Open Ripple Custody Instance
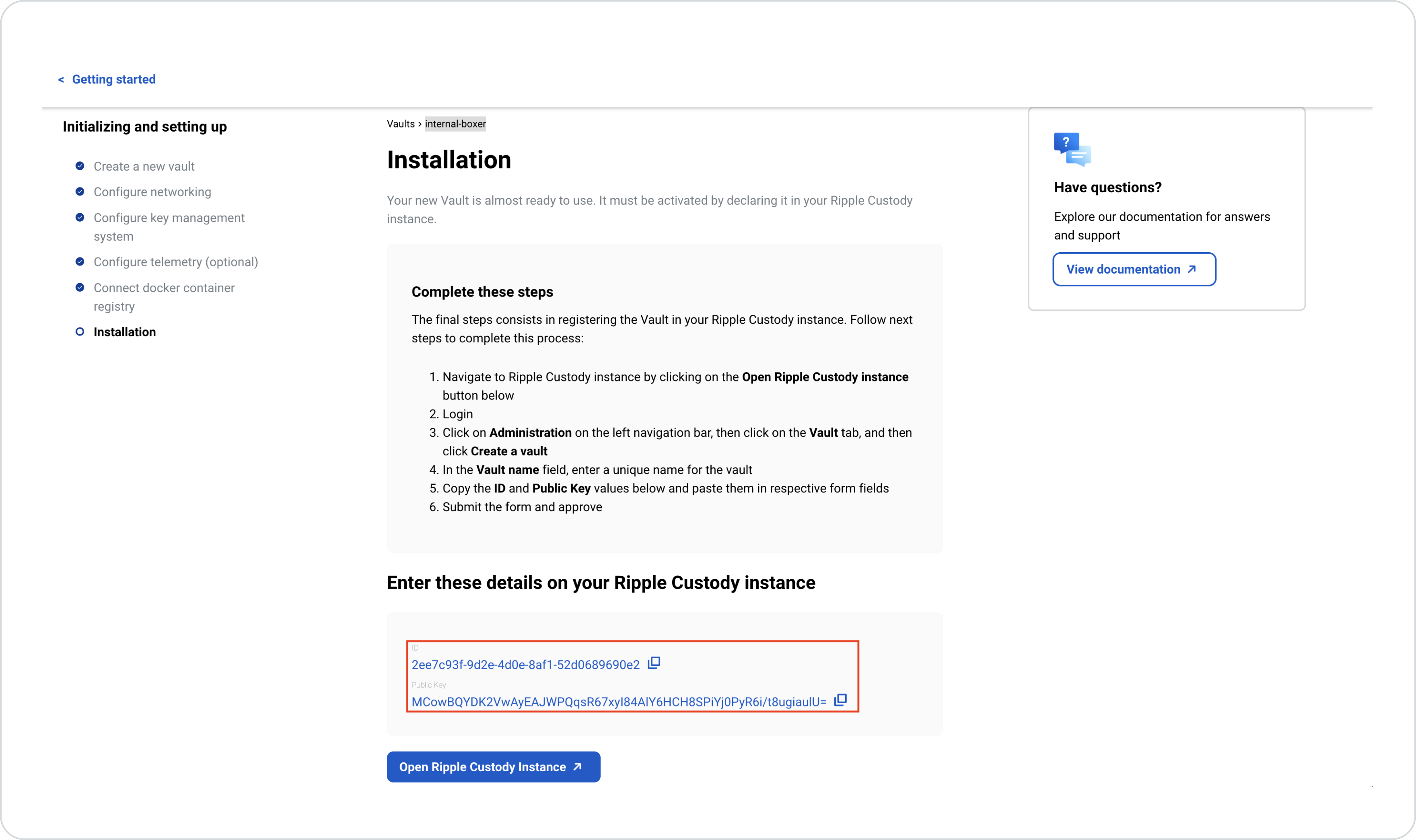 pyautogui.click(x=494, y=767)
